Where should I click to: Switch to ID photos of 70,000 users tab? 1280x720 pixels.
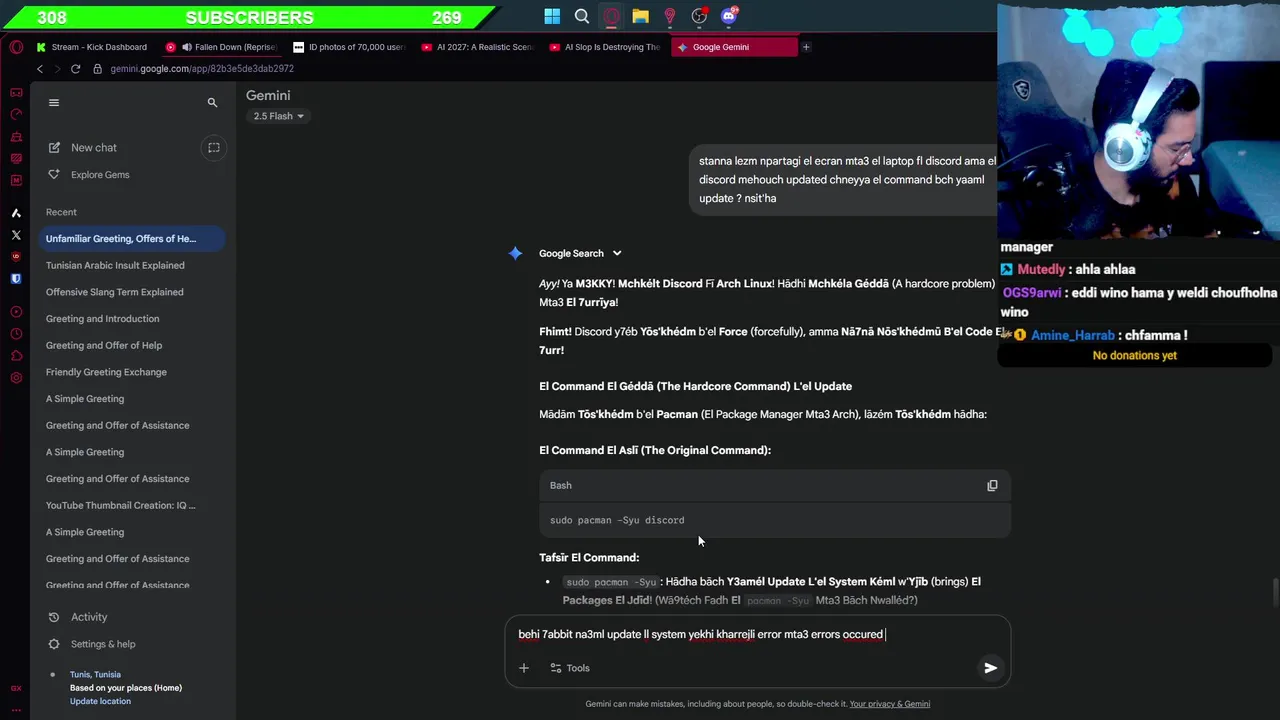pos(350,47)
